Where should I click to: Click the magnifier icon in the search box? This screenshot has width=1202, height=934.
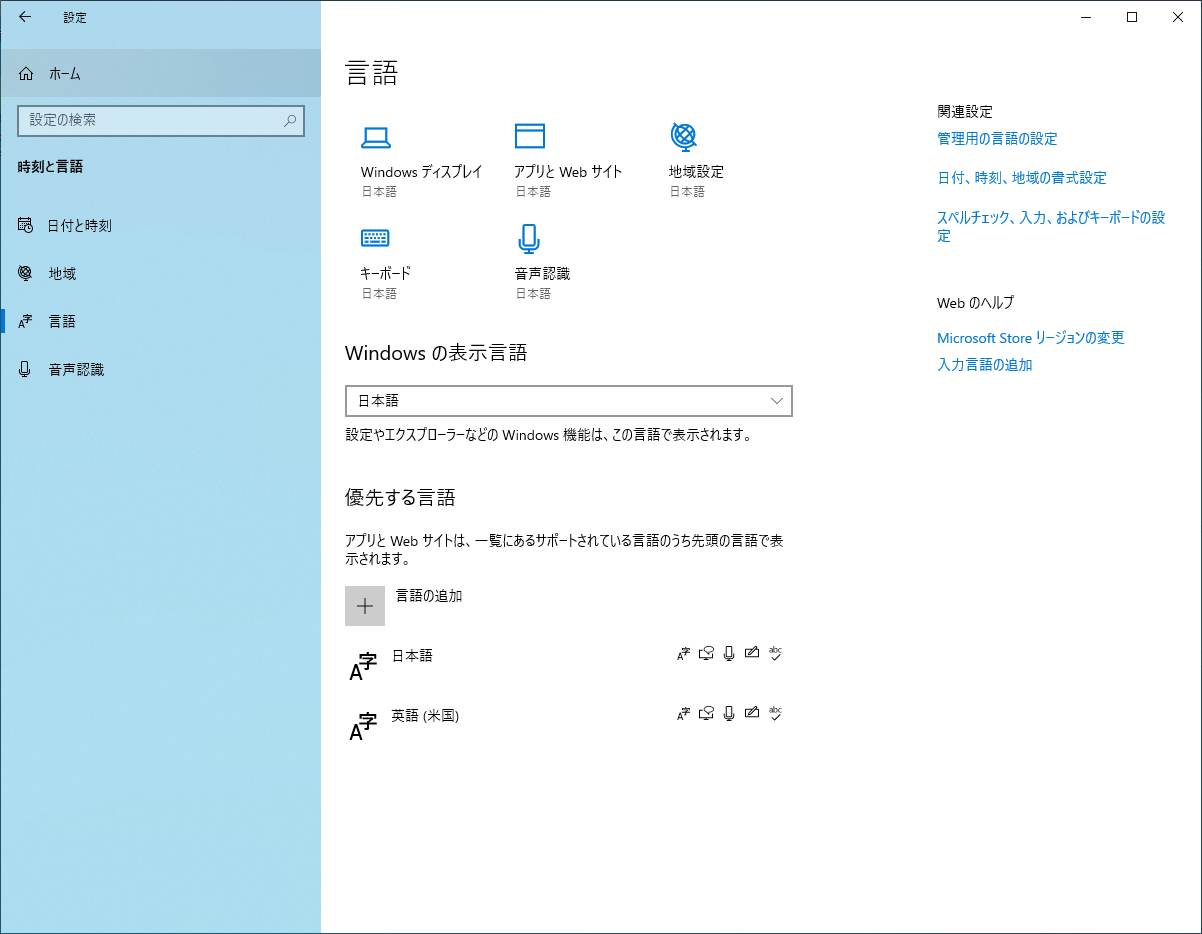290,120
